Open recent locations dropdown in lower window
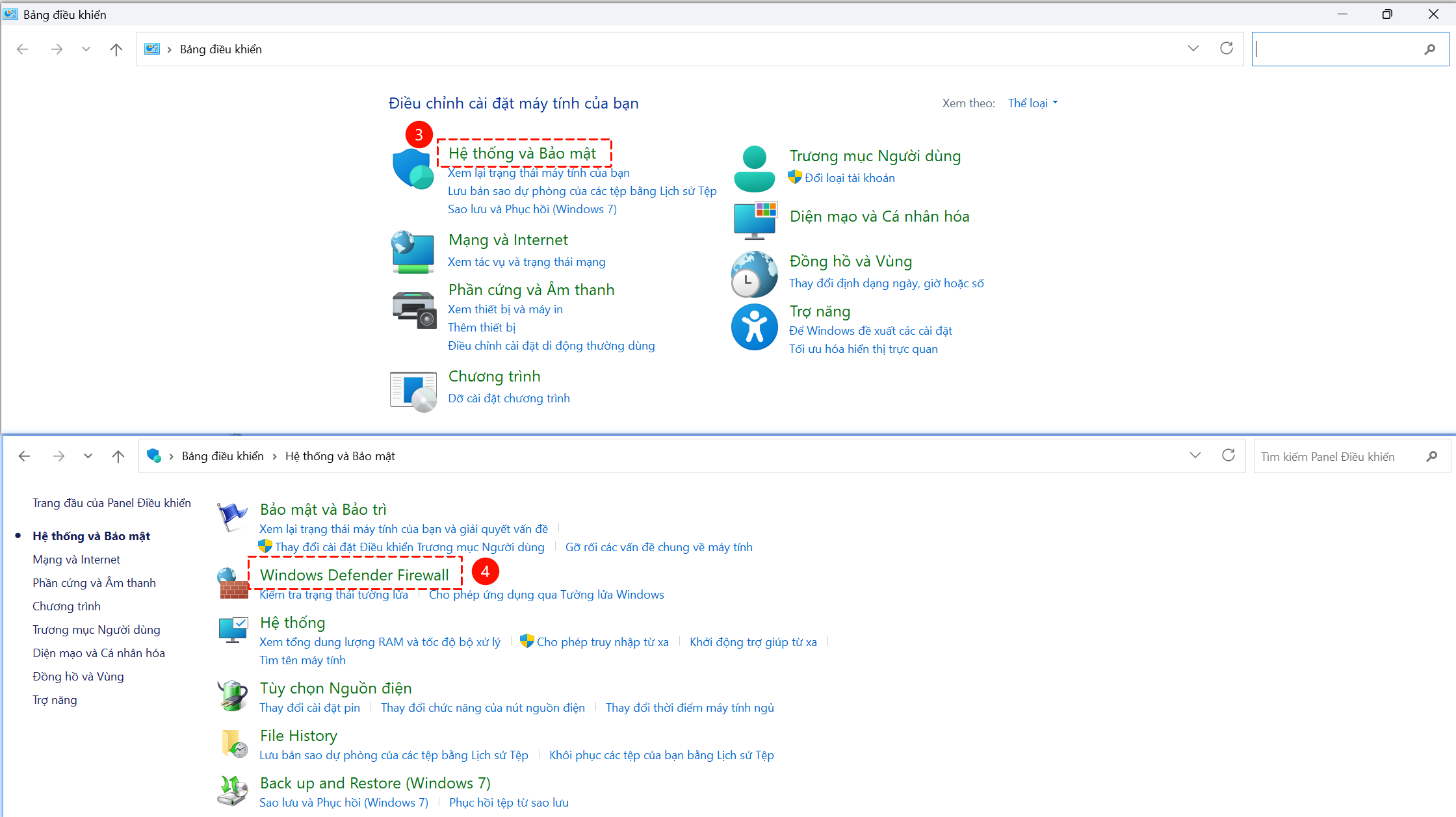 coord(88,456)
